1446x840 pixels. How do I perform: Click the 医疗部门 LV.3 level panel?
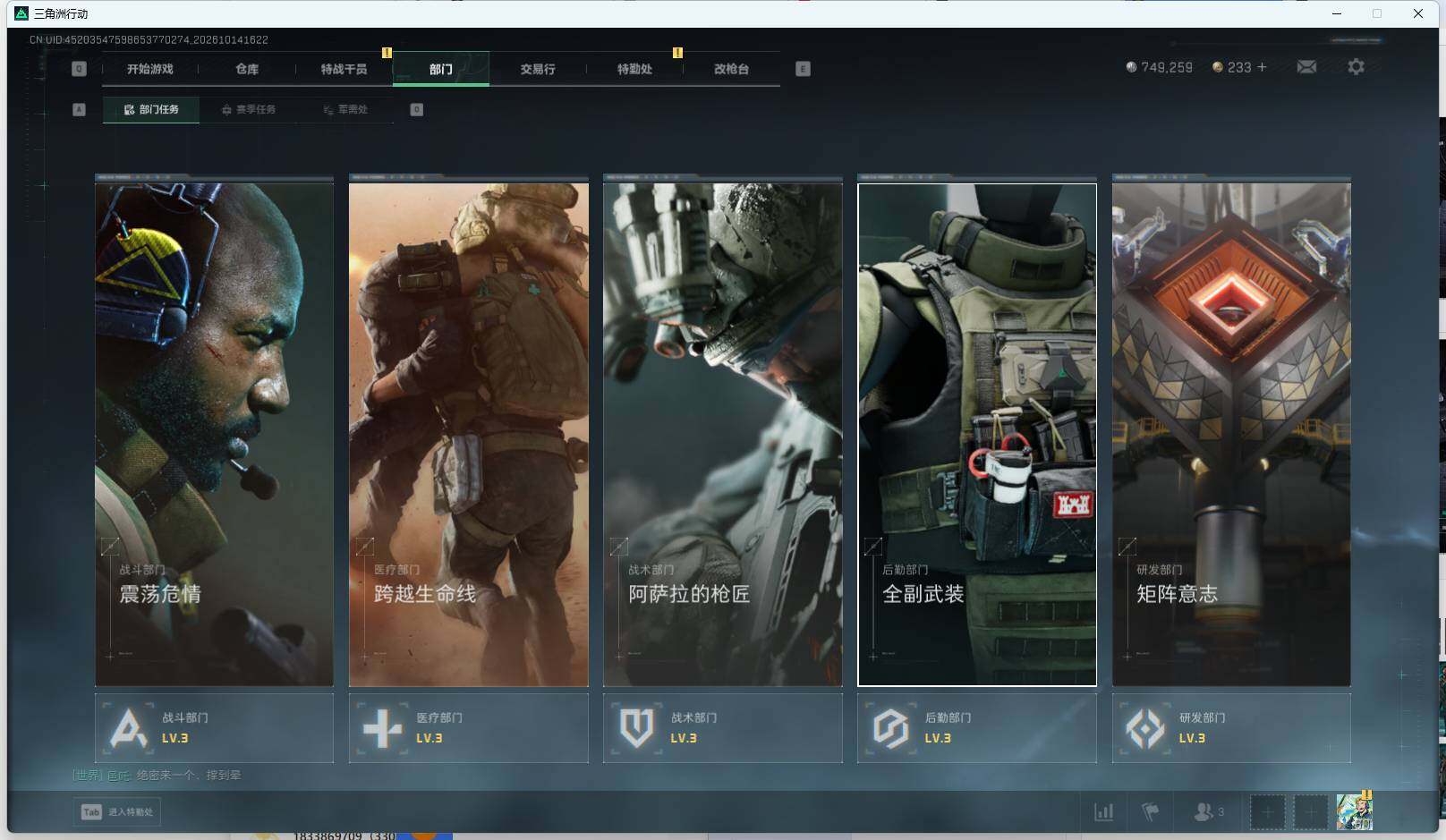point(468,728)
